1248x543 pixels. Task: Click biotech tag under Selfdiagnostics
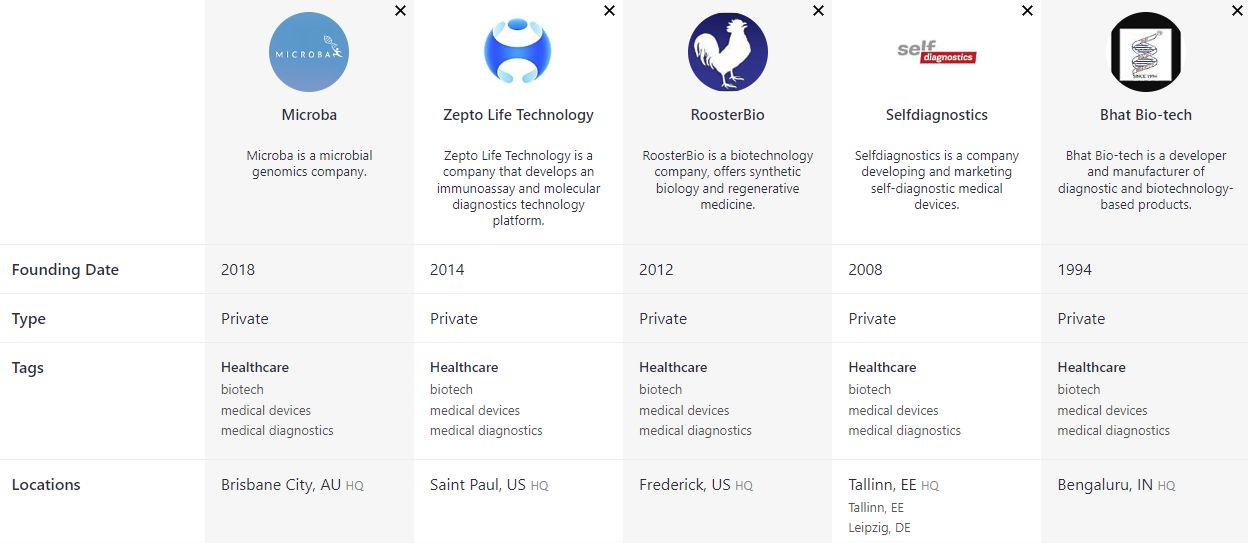click(x=870, y=390)
